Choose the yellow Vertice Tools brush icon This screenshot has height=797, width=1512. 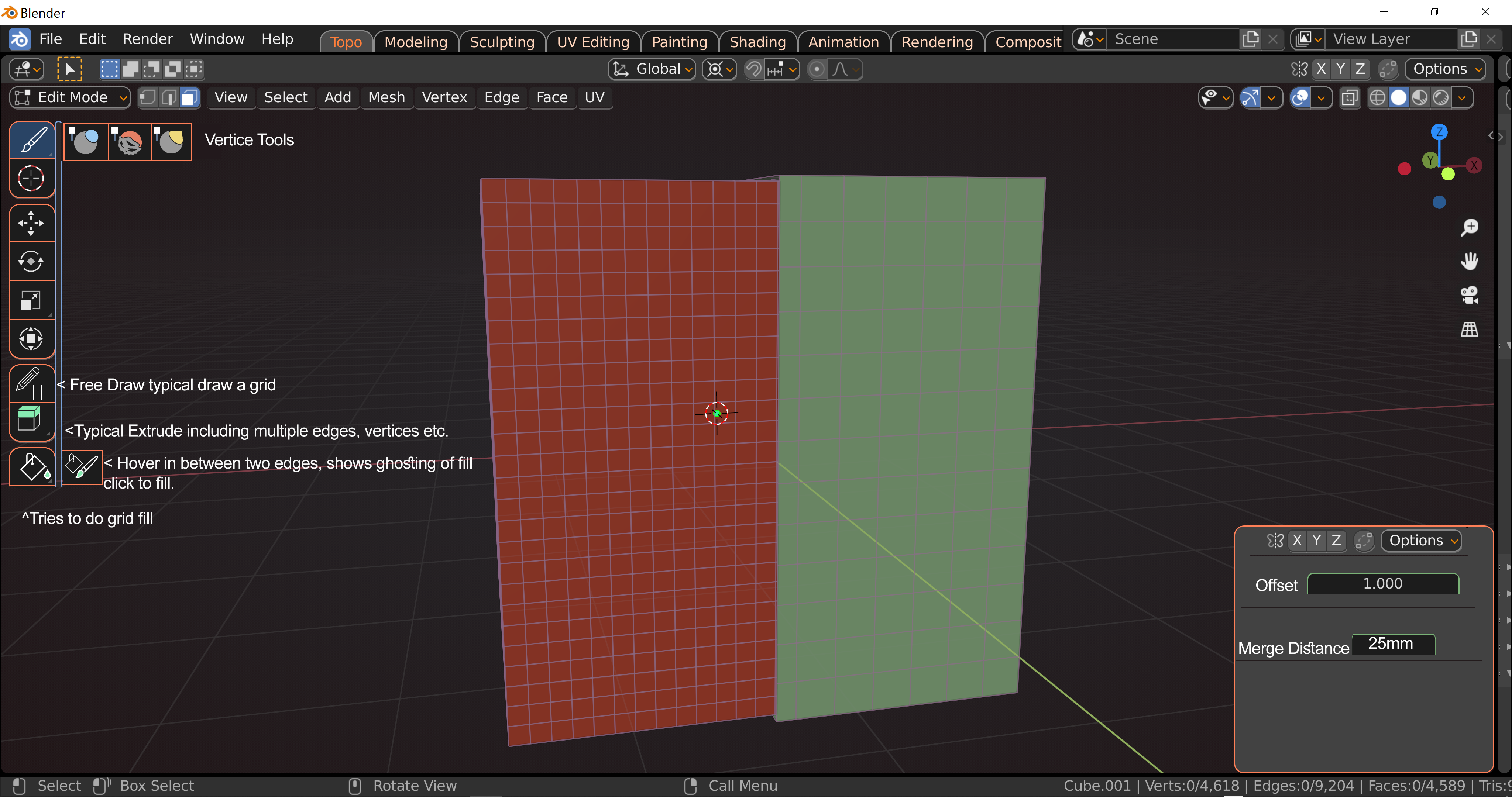point(171,141)
